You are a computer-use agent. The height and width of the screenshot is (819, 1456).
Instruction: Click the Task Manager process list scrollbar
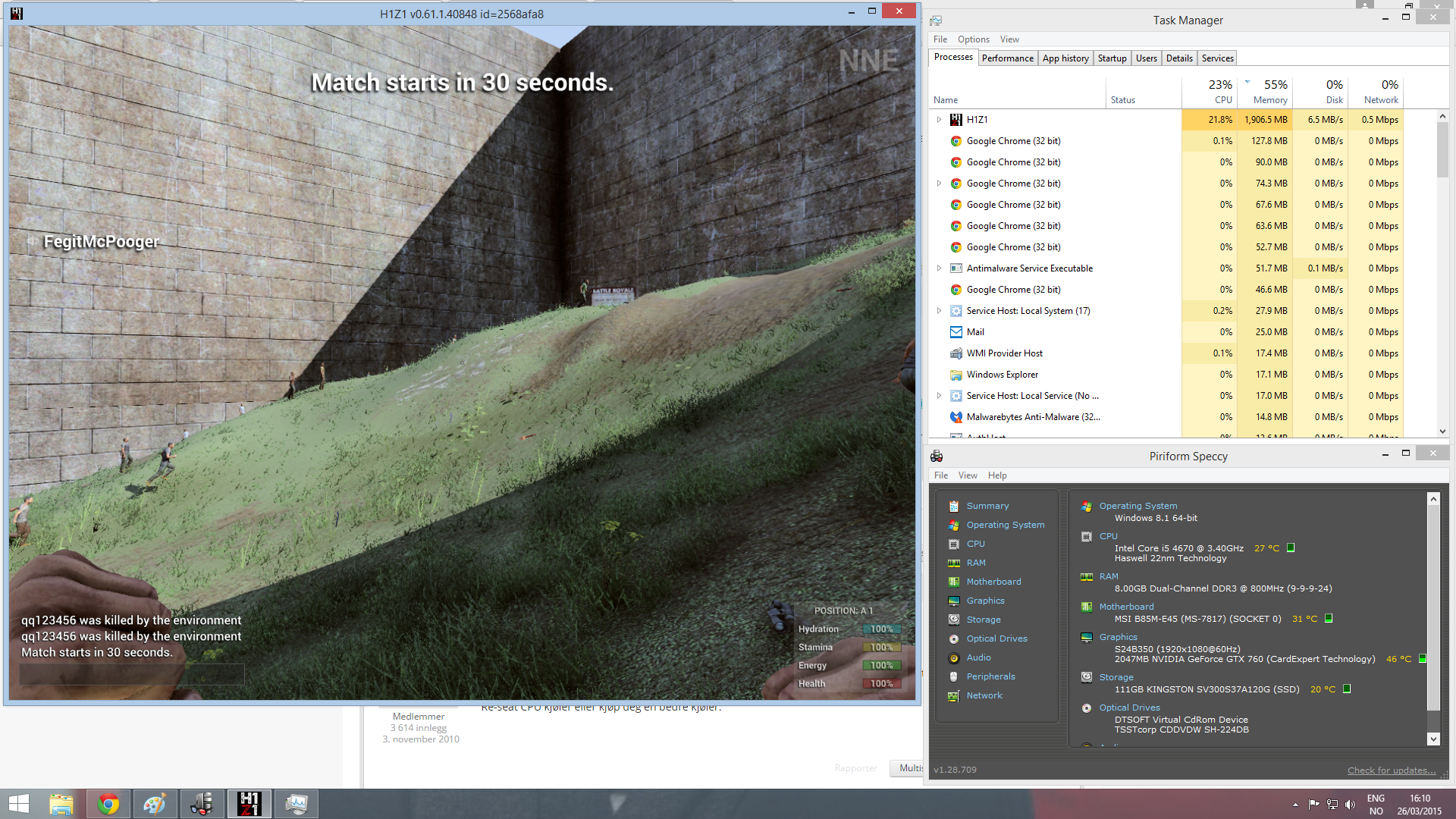tap(1442, 149)
